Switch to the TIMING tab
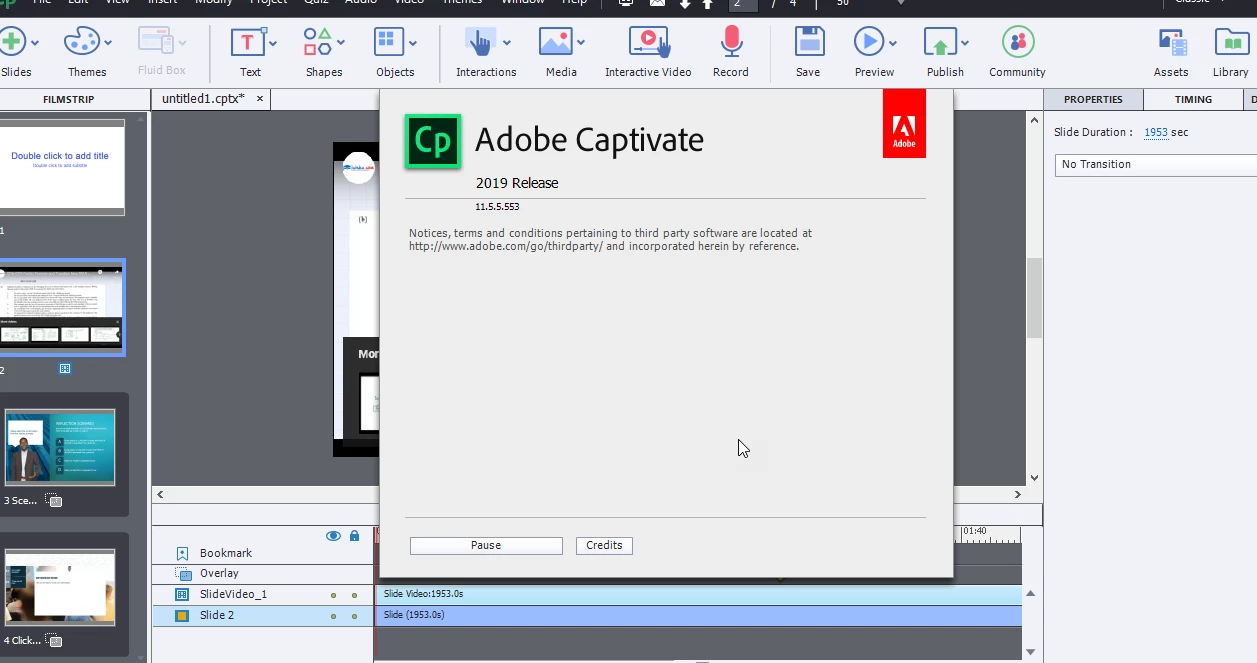1257x663 pixels. (1193, 99)
